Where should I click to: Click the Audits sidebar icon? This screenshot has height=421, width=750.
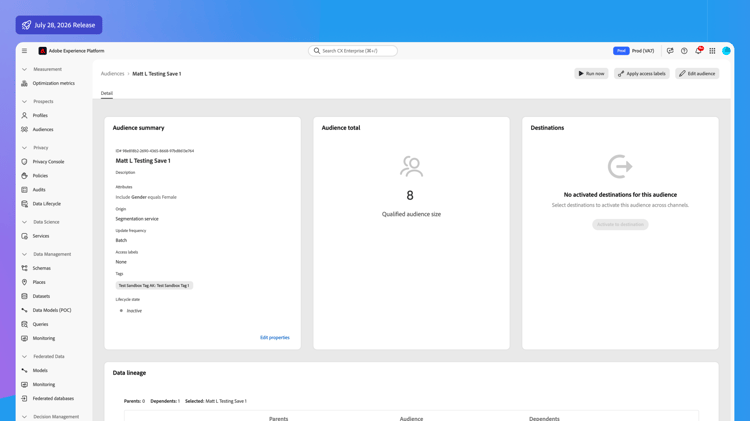coord(24,189)
